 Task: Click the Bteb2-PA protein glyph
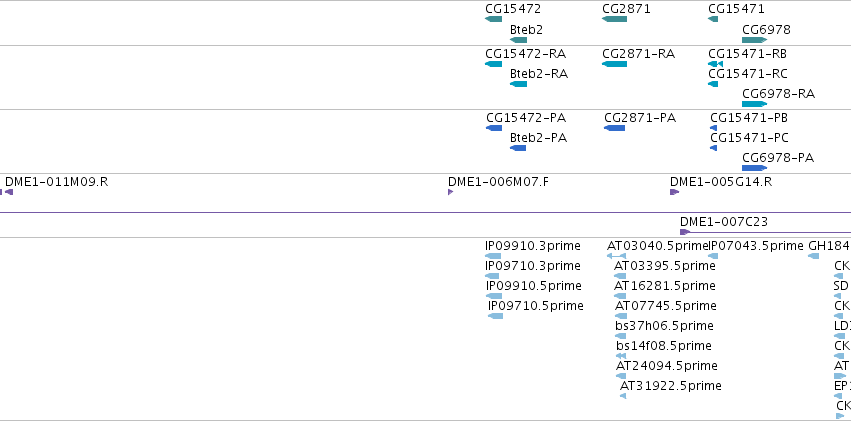click(x=518, y=148)
